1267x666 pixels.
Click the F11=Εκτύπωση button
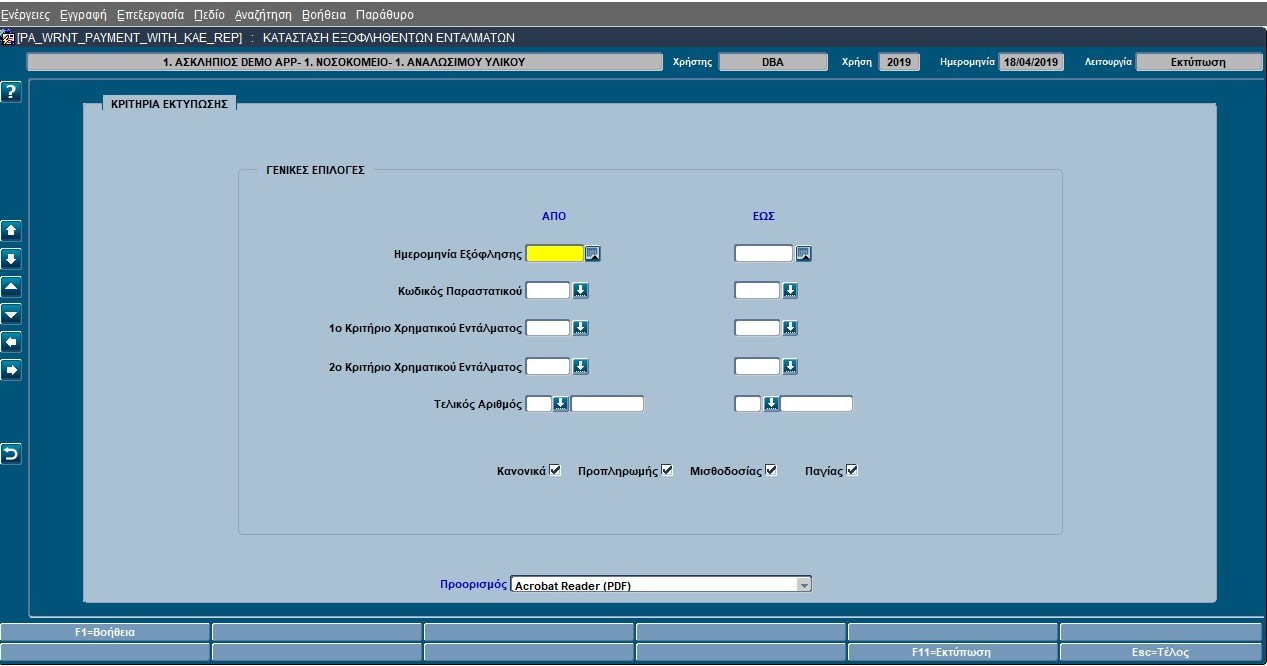[952, 652]
